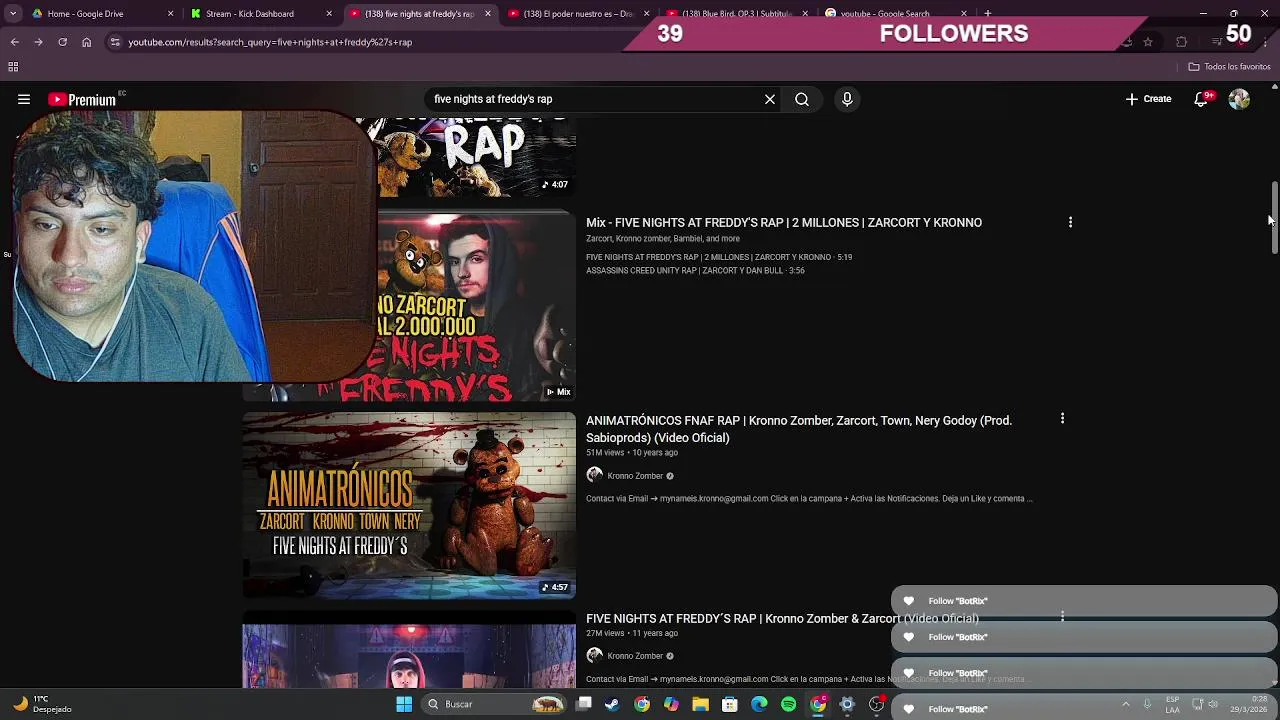Open File Explorer from the taskbar

pos(700,704)
